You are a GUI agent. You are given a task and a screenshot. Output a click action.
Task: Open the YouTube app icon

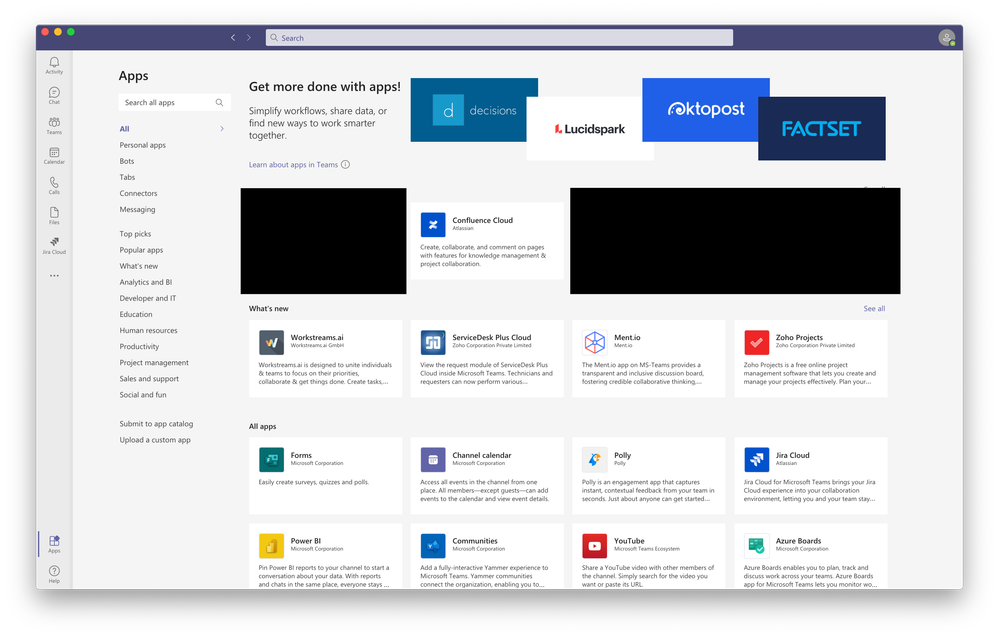594,545
